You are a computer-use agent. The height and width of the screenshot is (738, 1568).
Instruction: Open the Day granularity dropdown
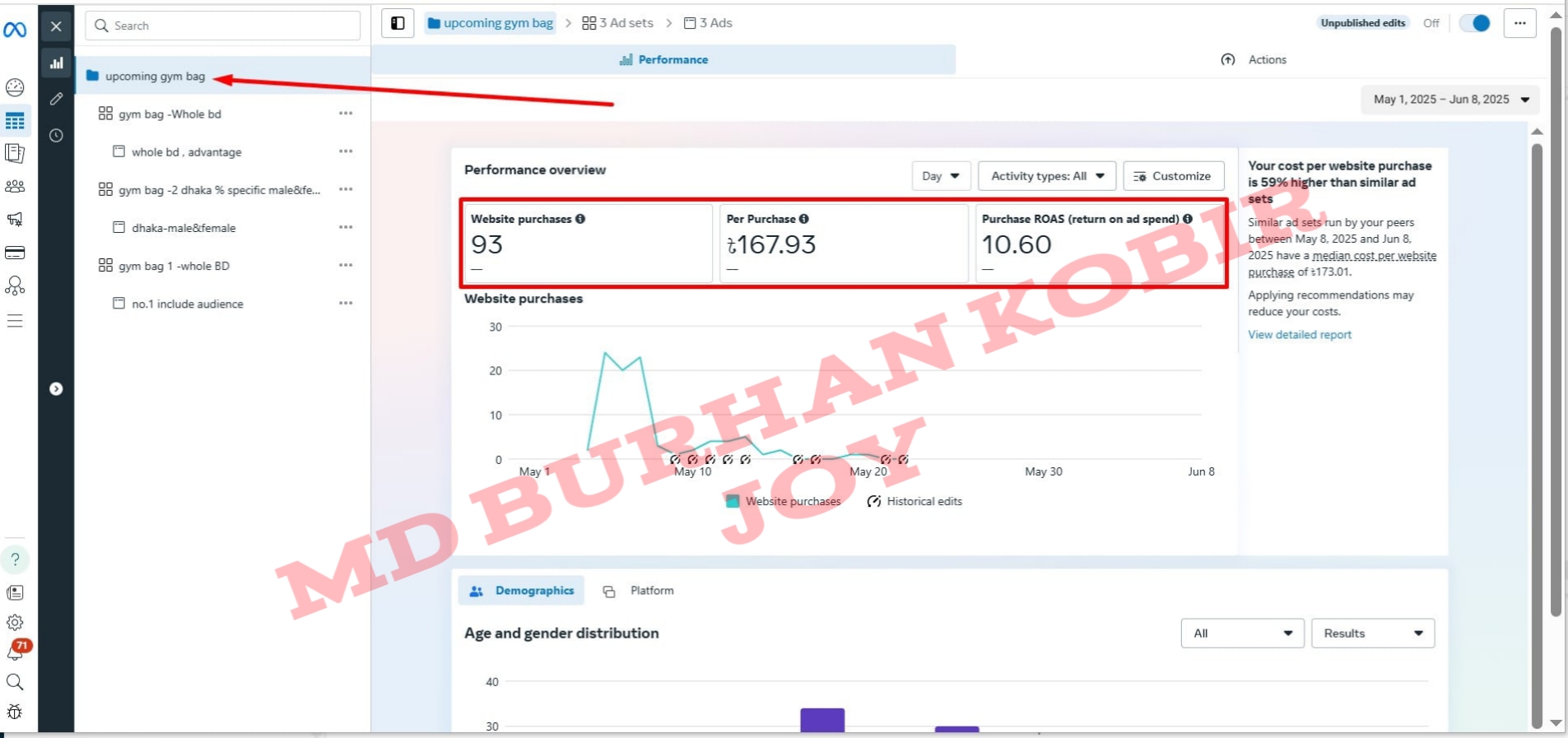click(941, 176)
